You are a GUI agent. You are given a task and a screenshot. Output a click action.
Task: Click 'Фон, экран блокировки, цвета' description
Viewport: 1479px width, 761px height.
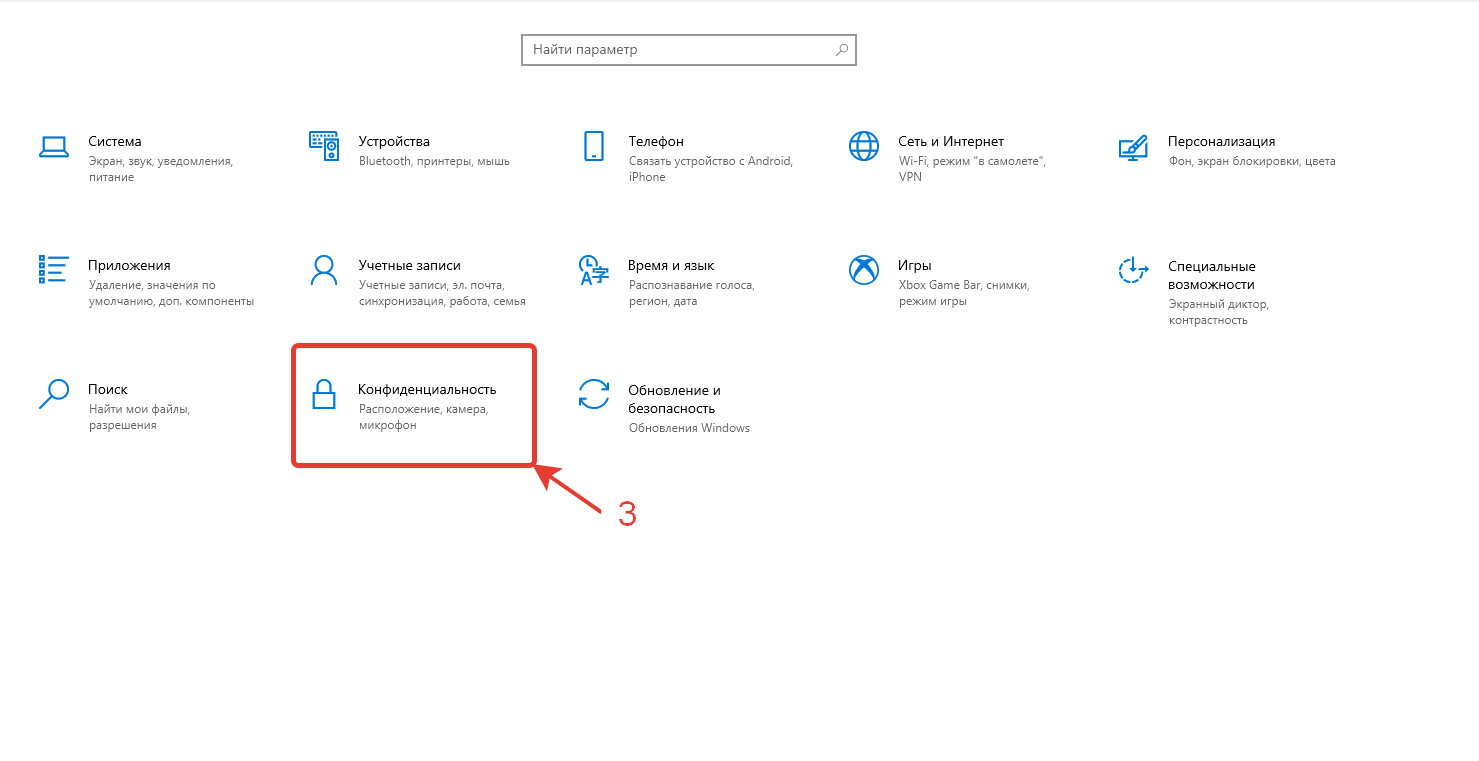click(x=1252, y=161)
